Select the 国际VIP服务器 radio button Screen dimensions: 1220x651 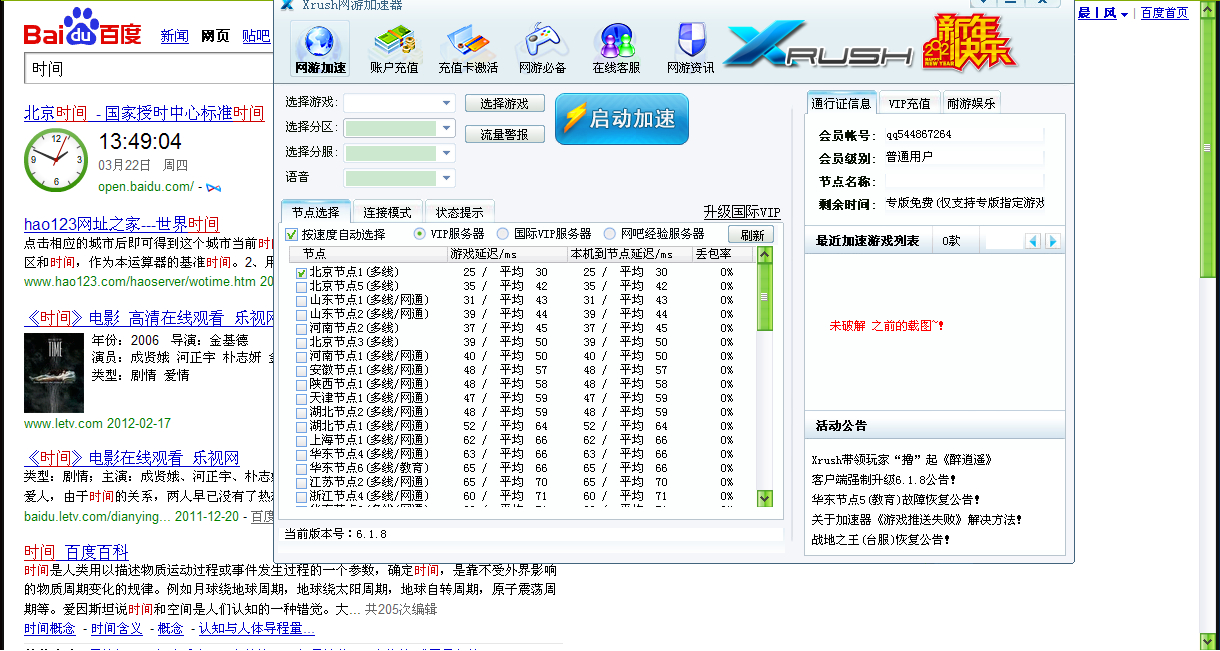(x=503, y=234)
